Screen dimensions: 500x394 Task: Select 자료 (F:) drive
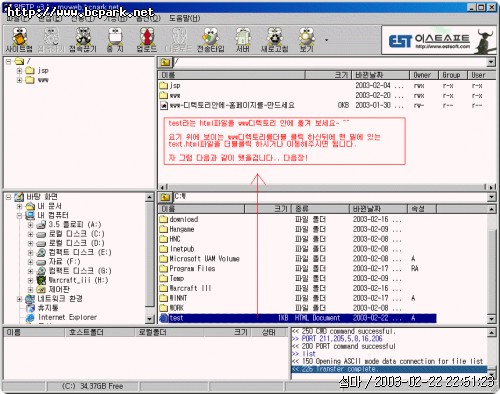tap(64, 261)
